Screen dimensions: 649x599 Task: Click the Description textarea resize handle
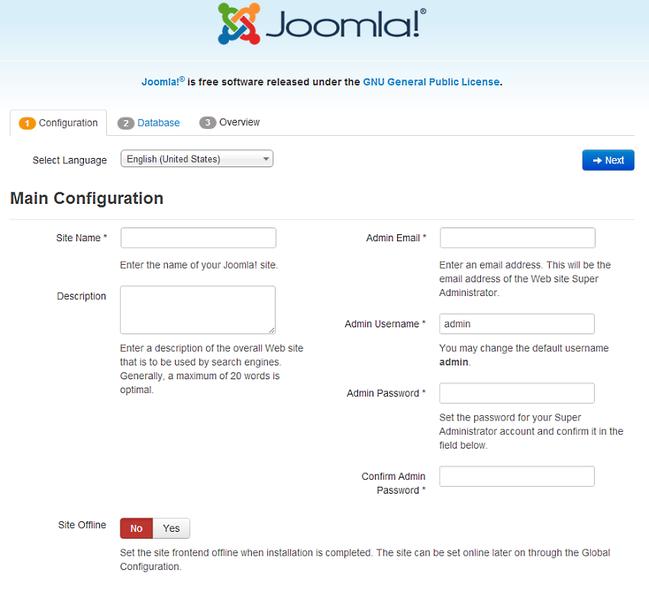click(272, 330)
